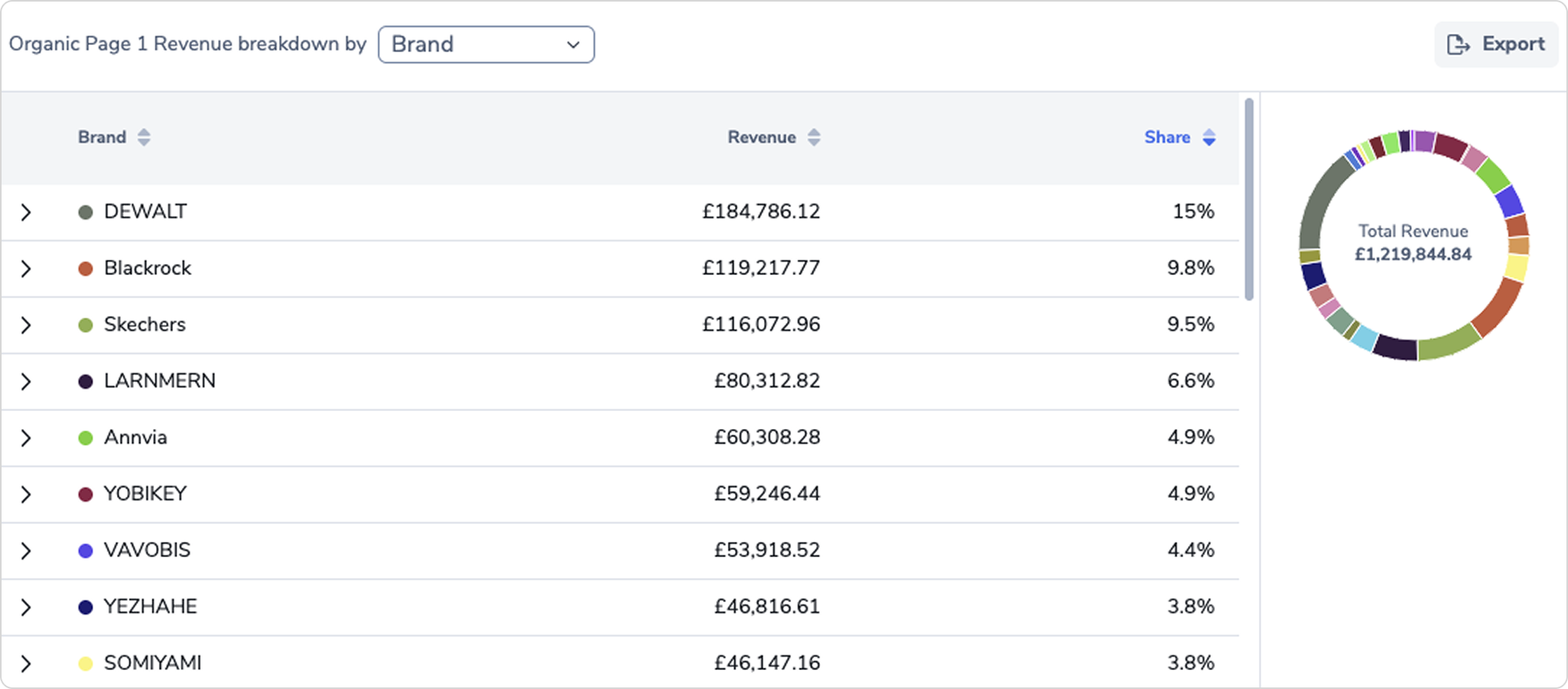Click revenue value £46,816.61
Screen dimensions: 1568x689
tap(767, 607)
